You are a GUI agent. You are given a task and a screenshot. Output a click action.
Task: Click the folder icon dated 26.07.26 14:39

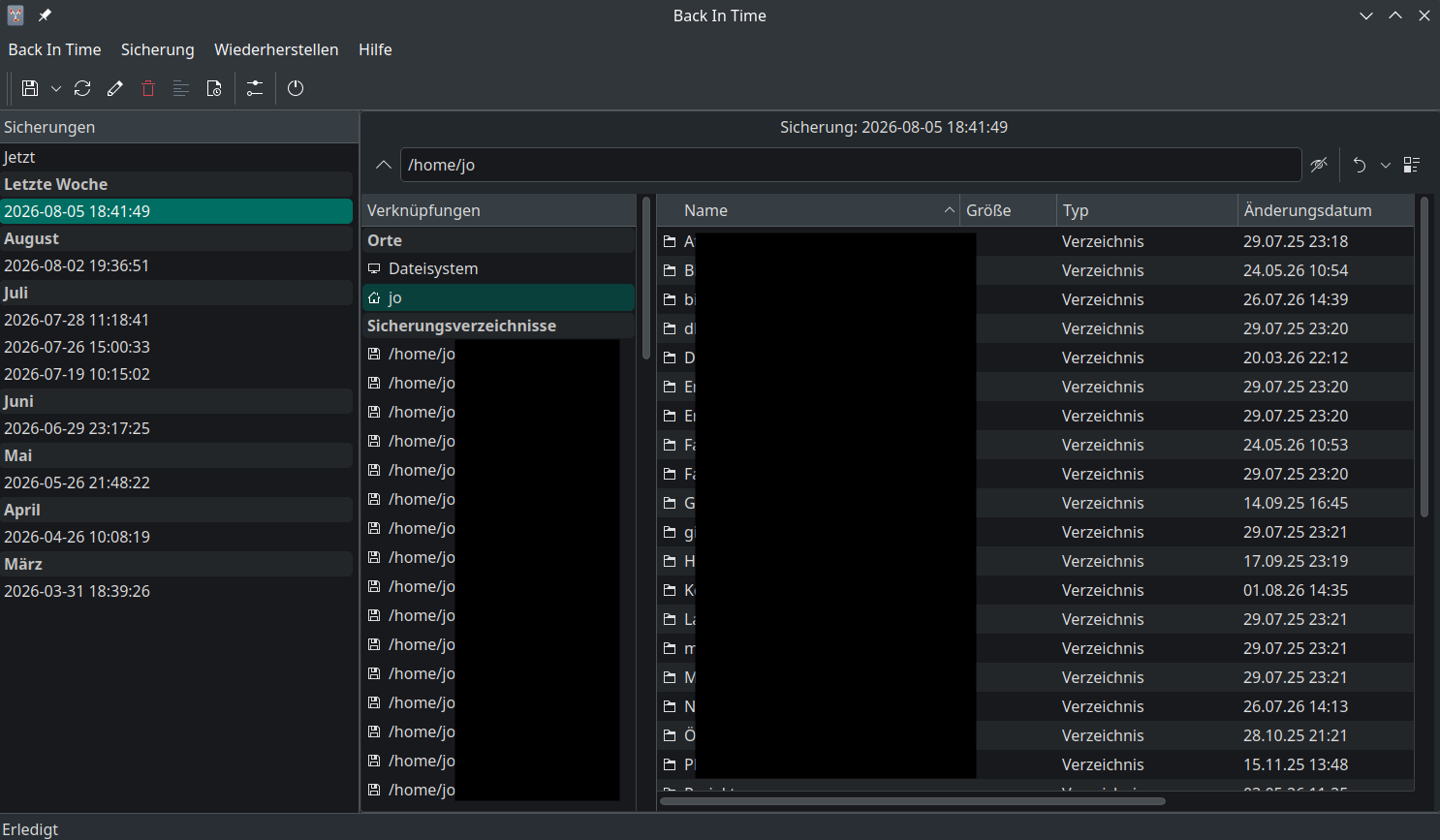click(x=670, y=299)
